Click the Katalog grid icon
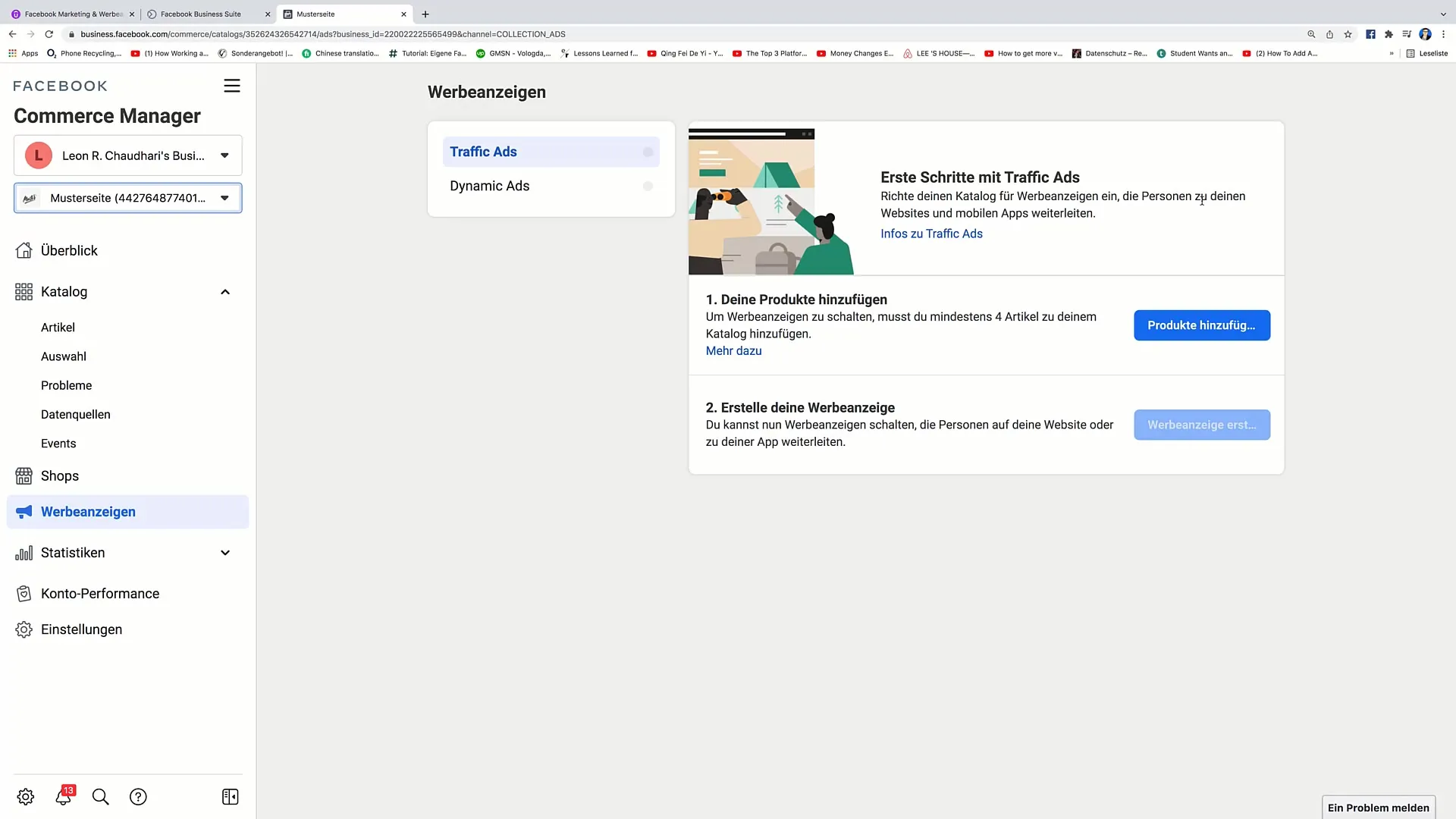Viewport: 1456px width, 819px height. [x=24, y=292]
